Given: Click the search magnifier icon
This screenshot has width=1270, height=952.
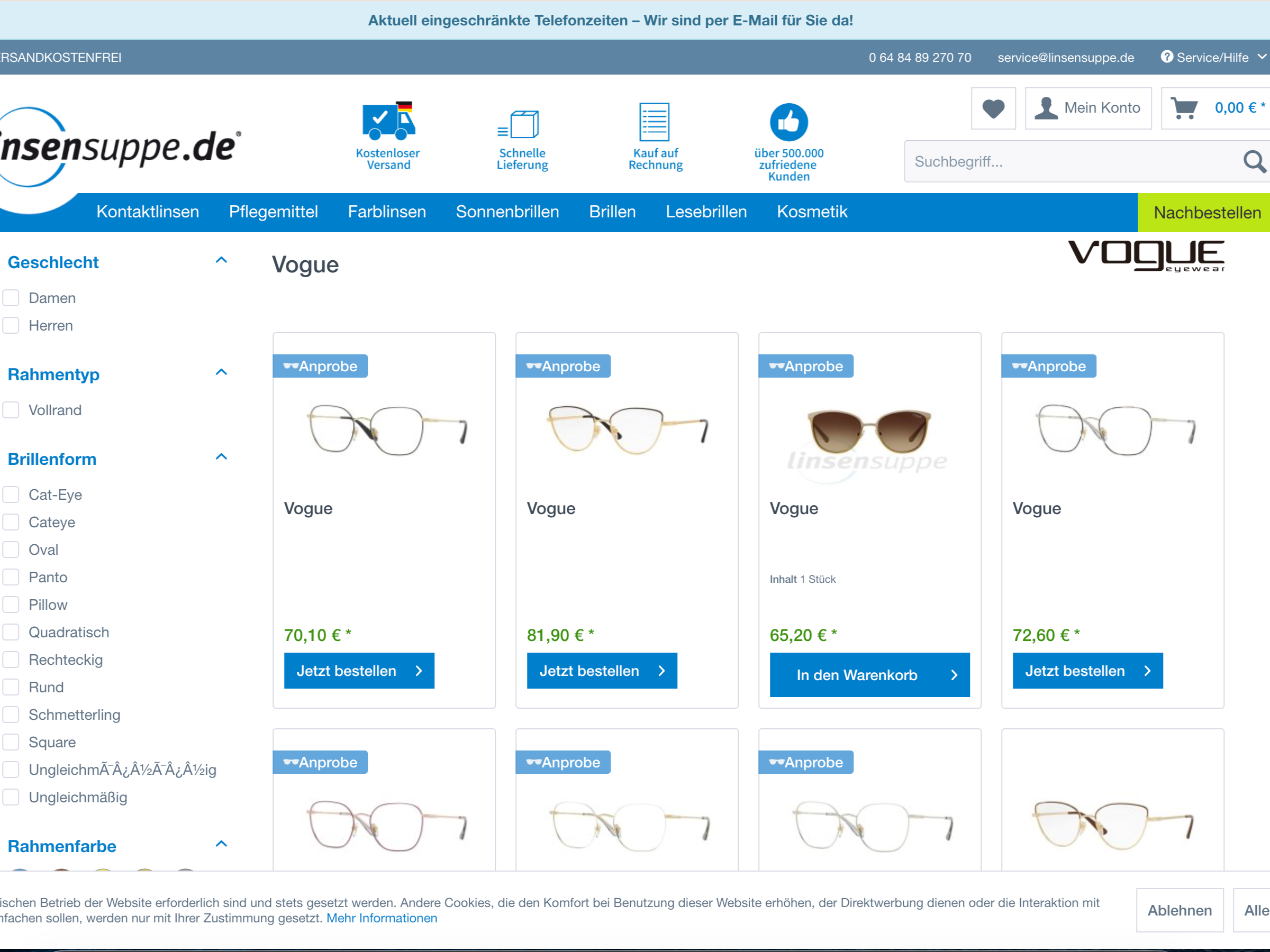Looking at the screenshot, I should [1255, 161].
